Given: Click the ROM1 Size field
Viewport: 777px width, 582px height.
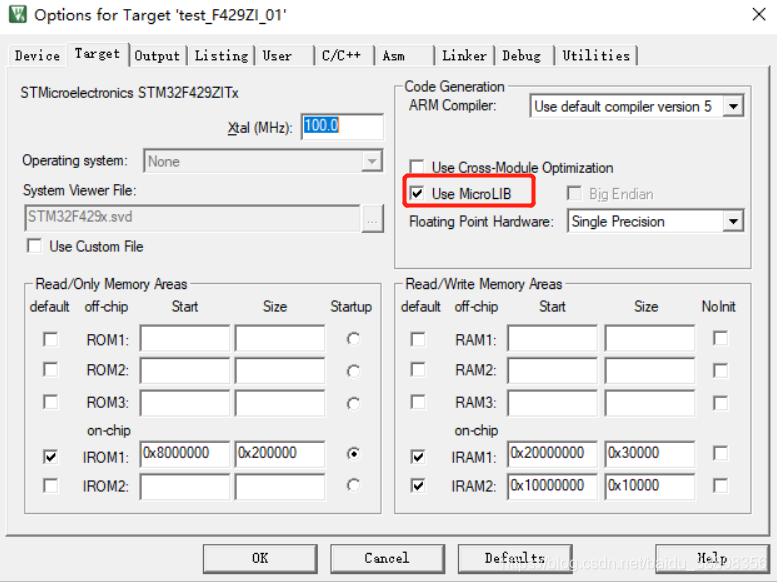Looking at the screenshot, I should [x=280, y=339].
